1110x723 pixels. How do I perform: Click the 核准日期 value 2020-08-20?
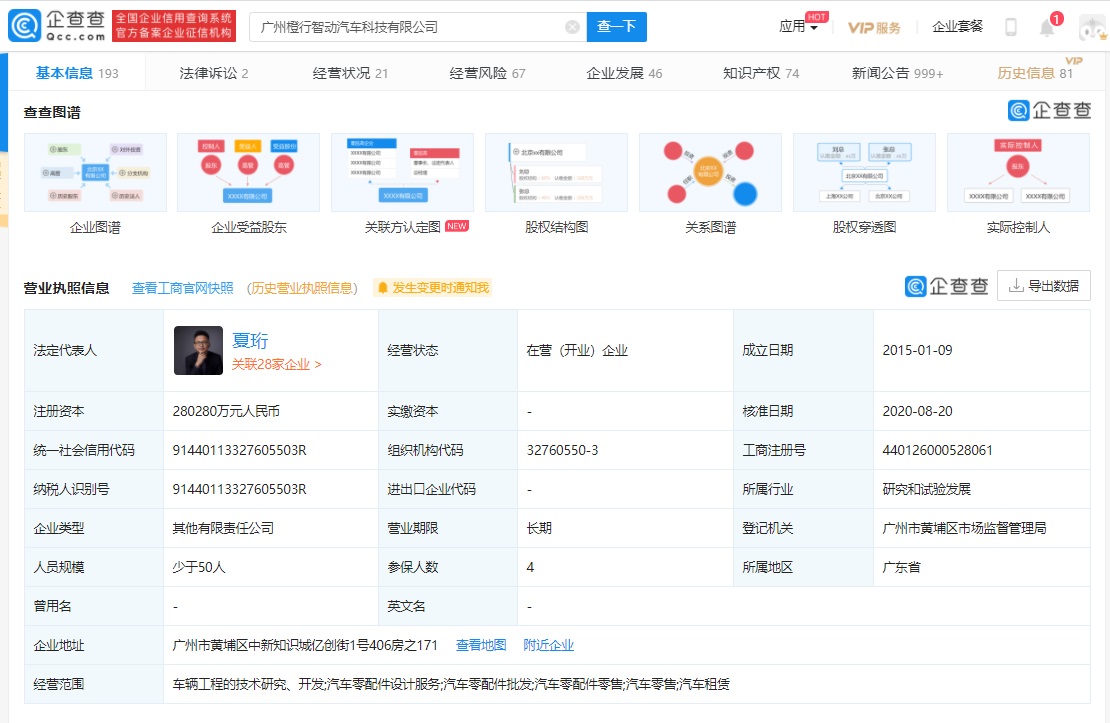(917, 411)
